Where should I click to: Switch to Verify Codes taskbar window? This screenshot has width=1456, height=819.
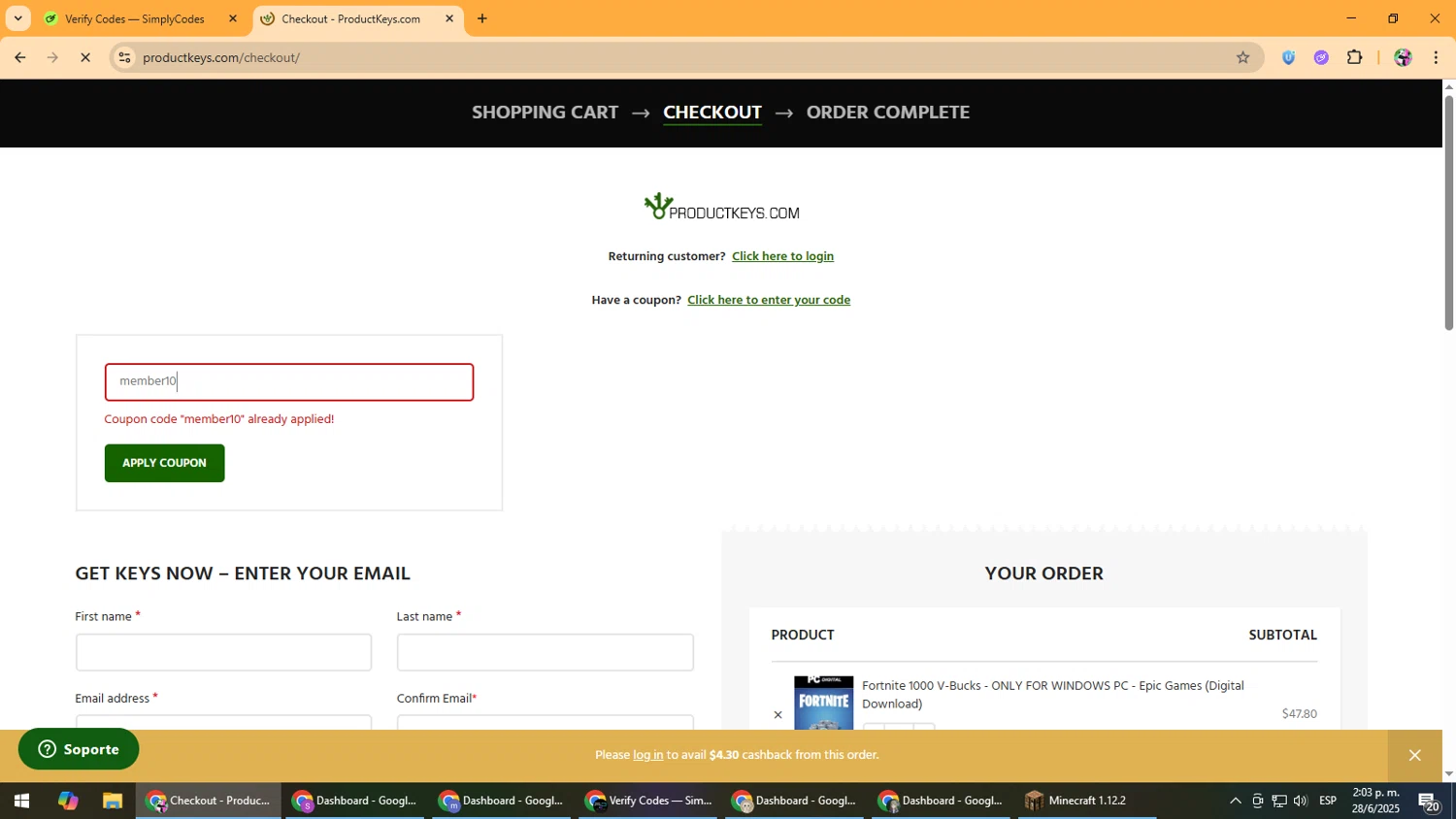[x=648, y=801]
